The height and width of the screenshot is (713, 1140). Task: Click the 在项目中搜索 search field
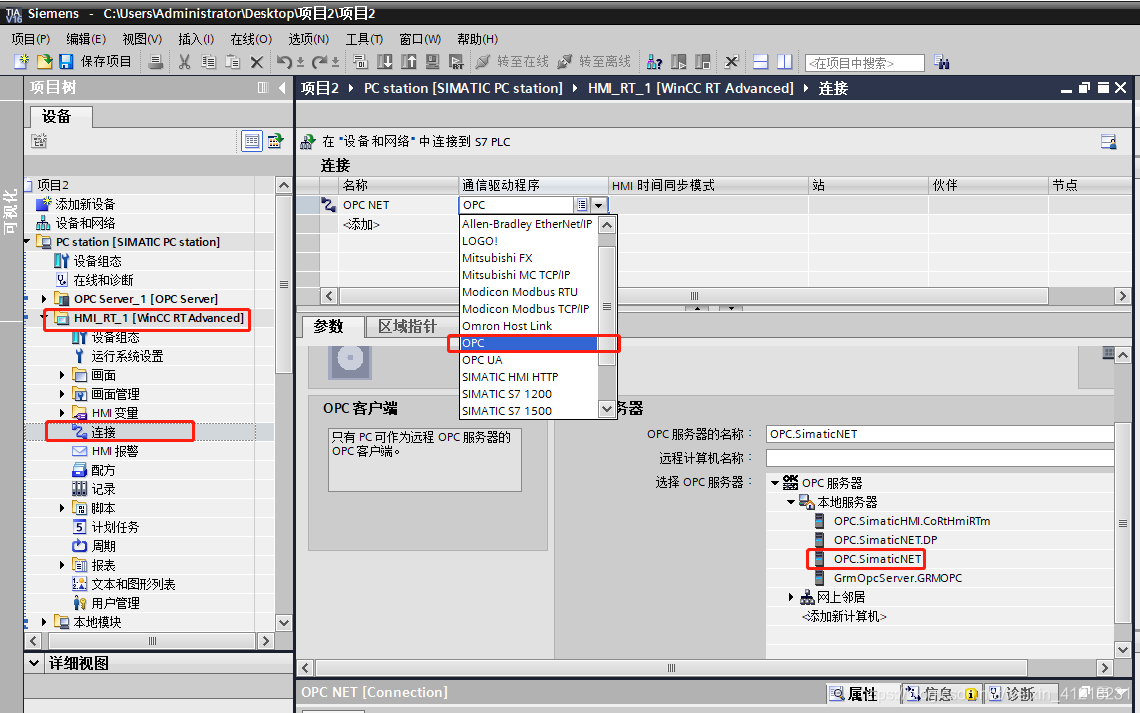pyautogui.click(x=864, y=63)
